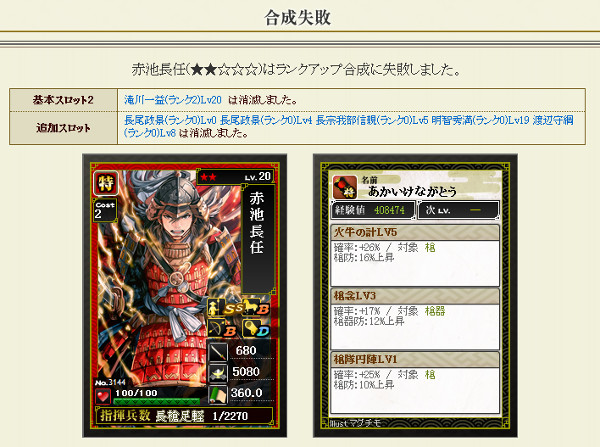600x447 pixels.
Task: Open the 長尾政景(ランク0)Lv0 link
Action: pos(170,121)
